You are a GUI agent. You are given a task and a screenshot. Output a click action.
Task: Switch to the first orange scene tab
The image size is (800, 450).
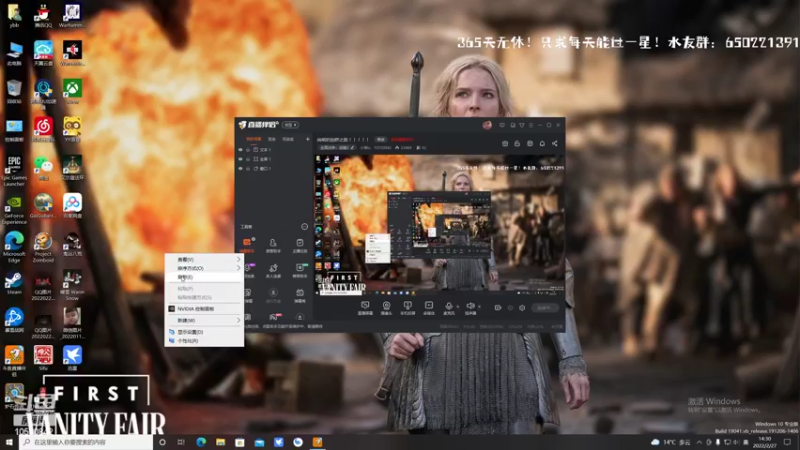tap(254, 139)
